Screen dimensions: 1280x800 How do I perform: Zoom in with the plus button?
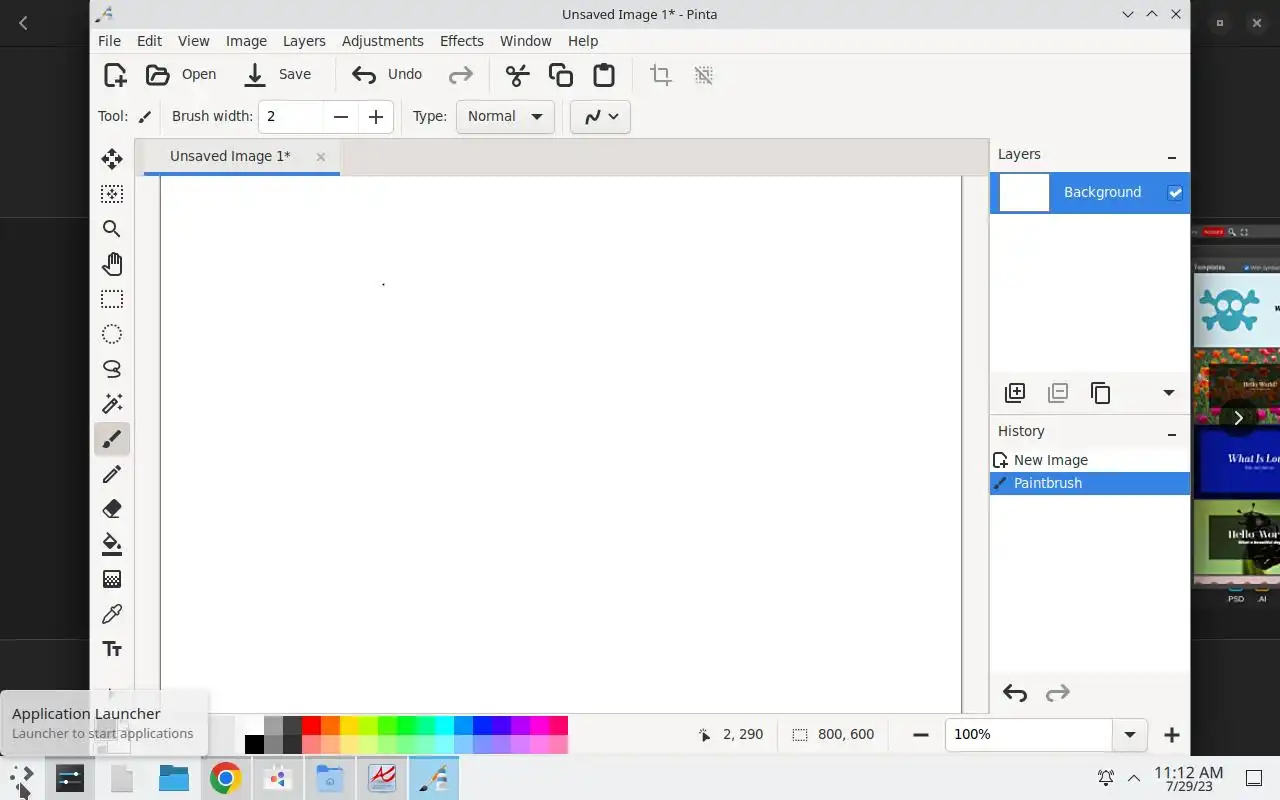click(1171, 735)
